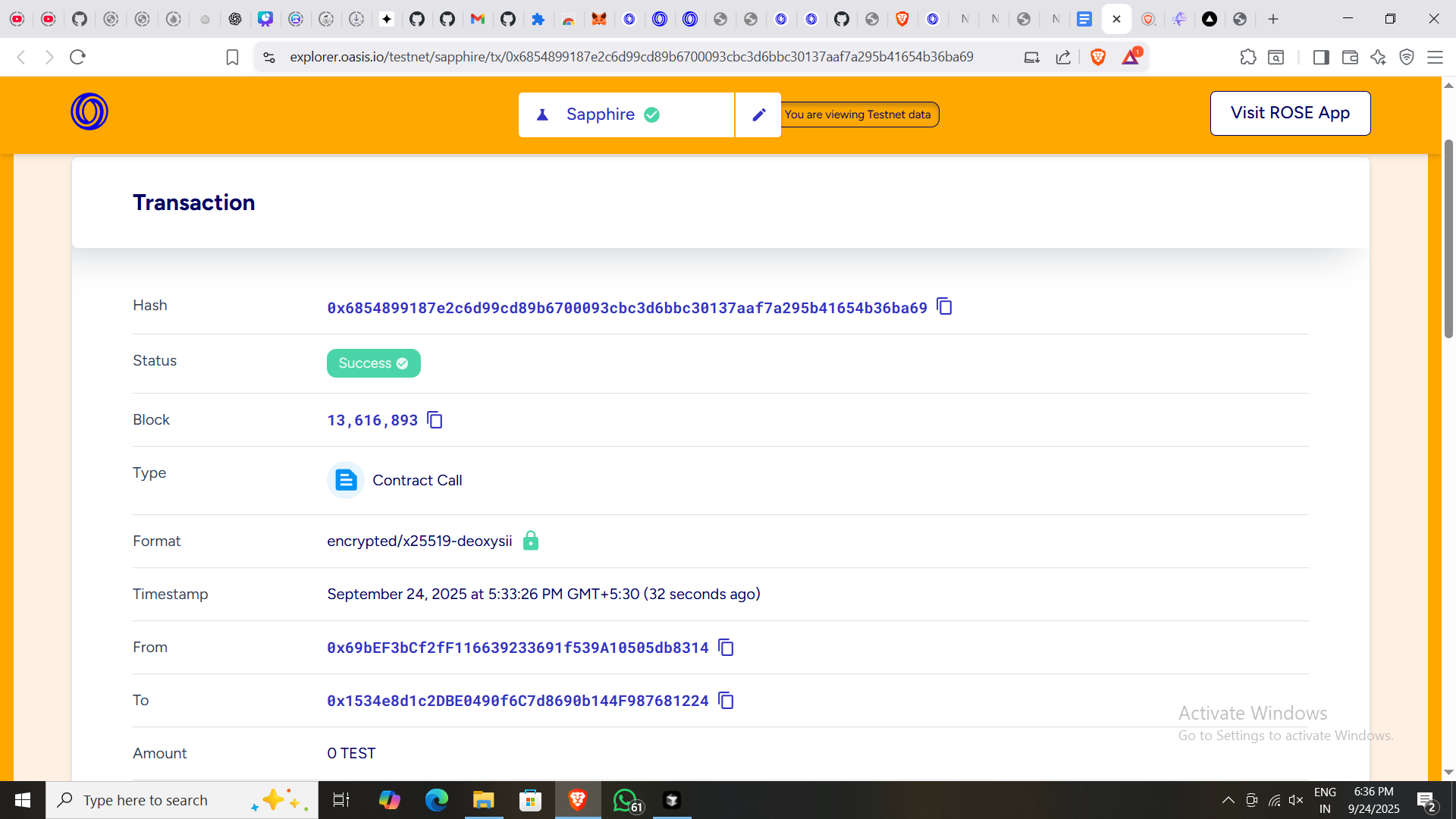1456x819 pixels.
Task: Click the Brave Rewards triangle icon
Action: click(x=1131, y=57)
